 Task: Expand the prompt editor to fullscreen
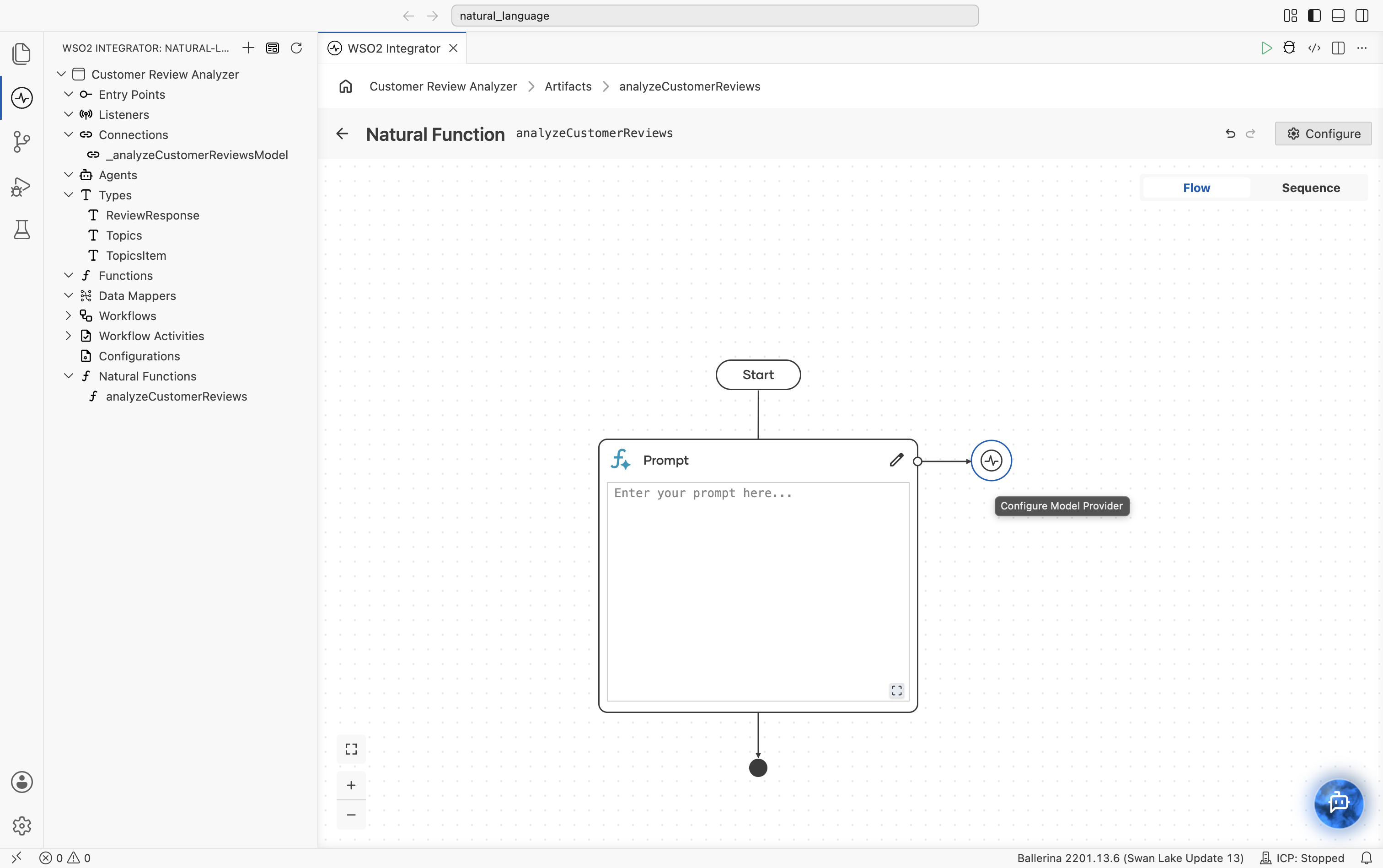[897, 691]
